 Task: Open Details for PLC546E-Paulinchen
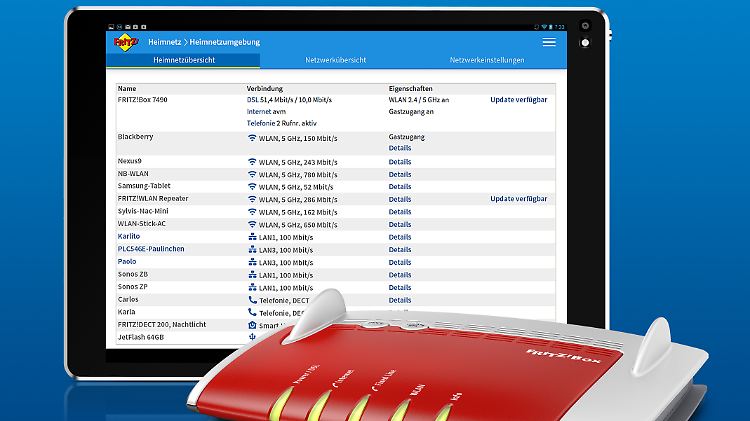pyautogui.click(x=400, y=249)
